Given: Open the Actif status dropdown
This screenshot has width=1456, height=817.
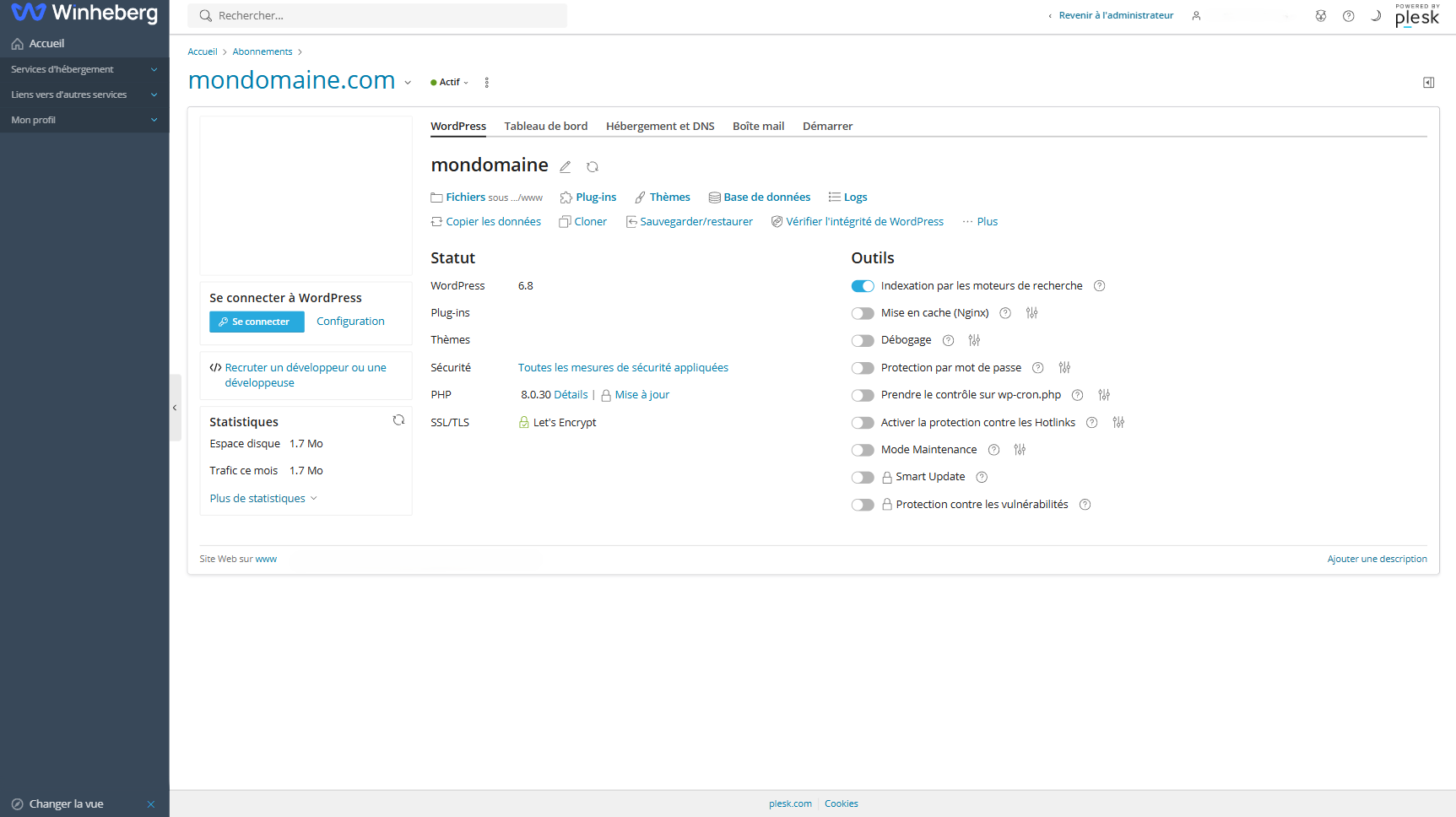Looking at the screenshot, I should tap(450, 83).
